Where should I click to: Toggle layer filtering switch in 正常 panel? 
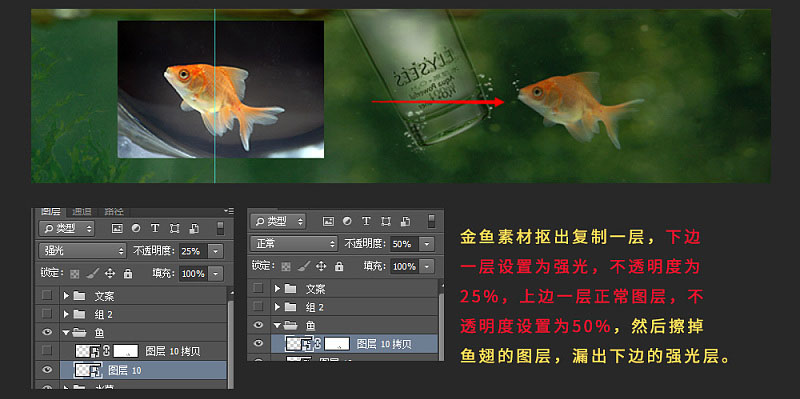click(x=431, y=221)
